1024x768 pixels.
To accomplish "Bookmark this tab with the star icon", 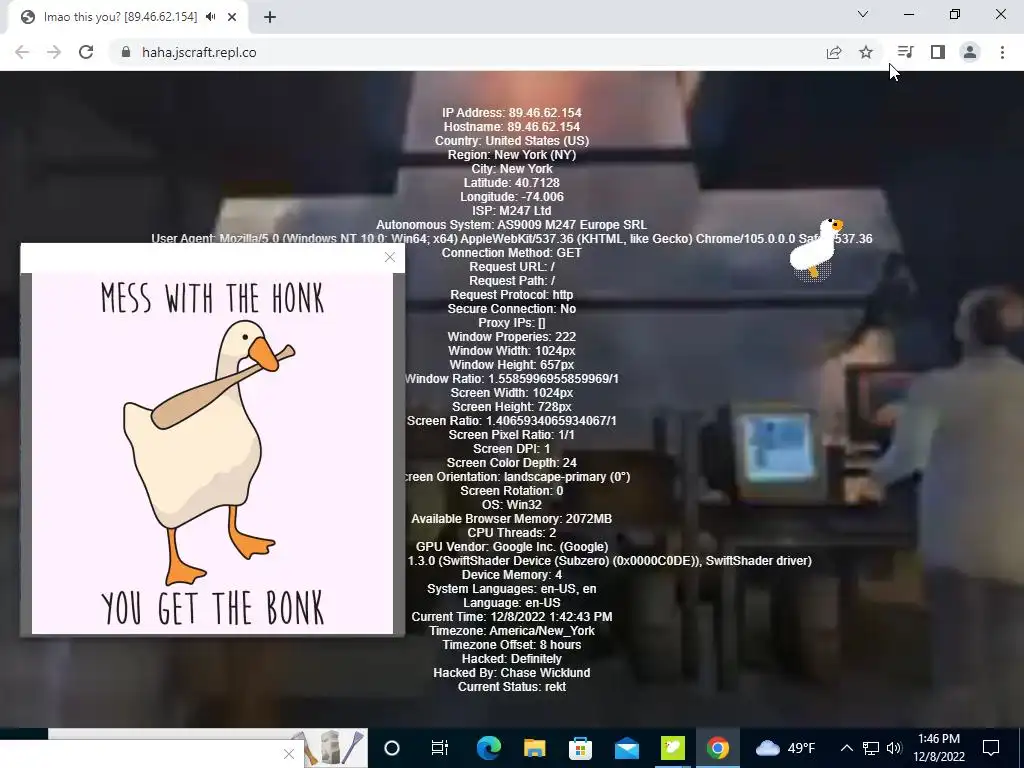I will tap(866, 52).
